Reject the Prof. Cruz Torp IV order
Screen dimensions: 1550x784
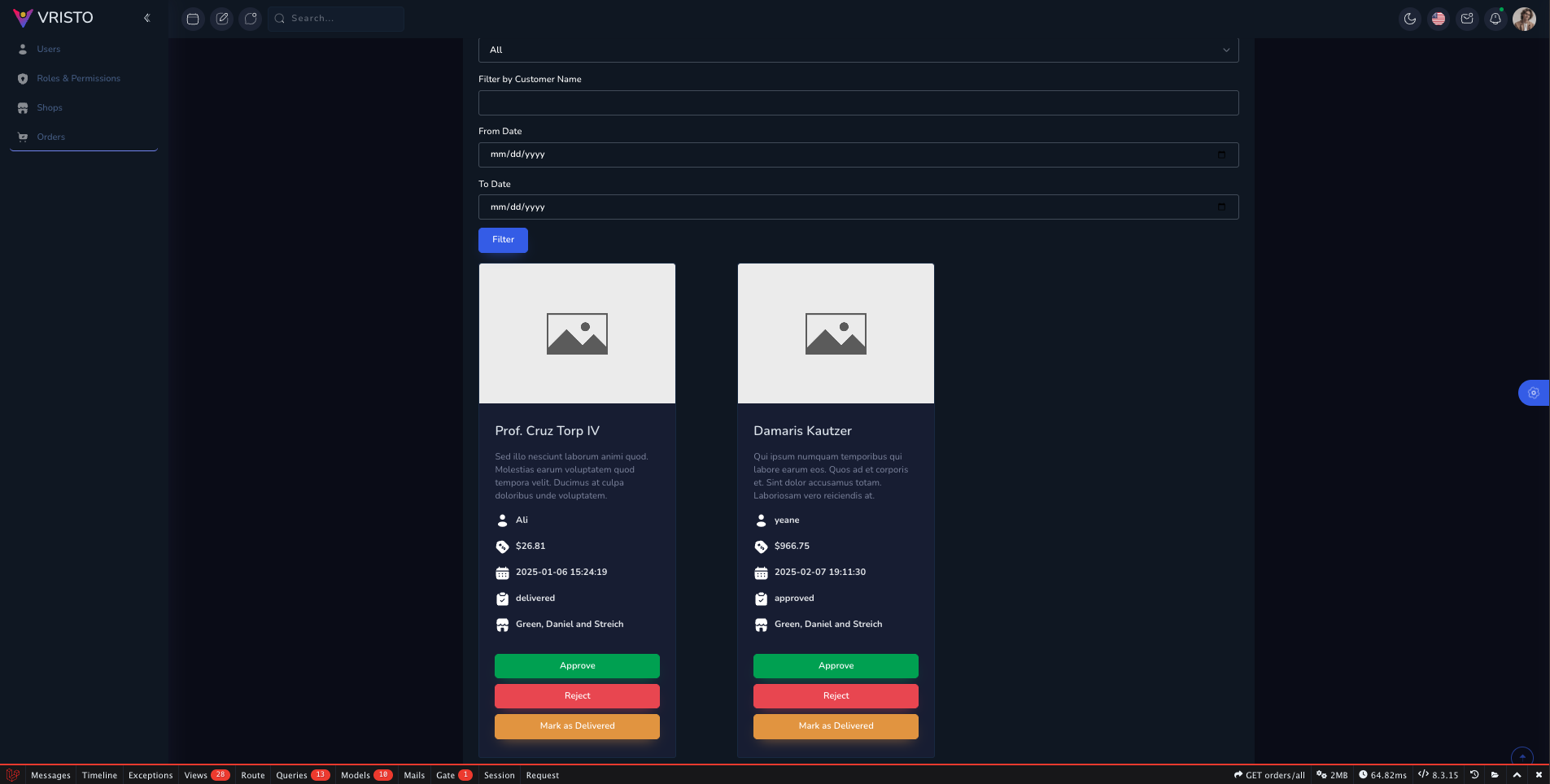click(x=577, y=696)
